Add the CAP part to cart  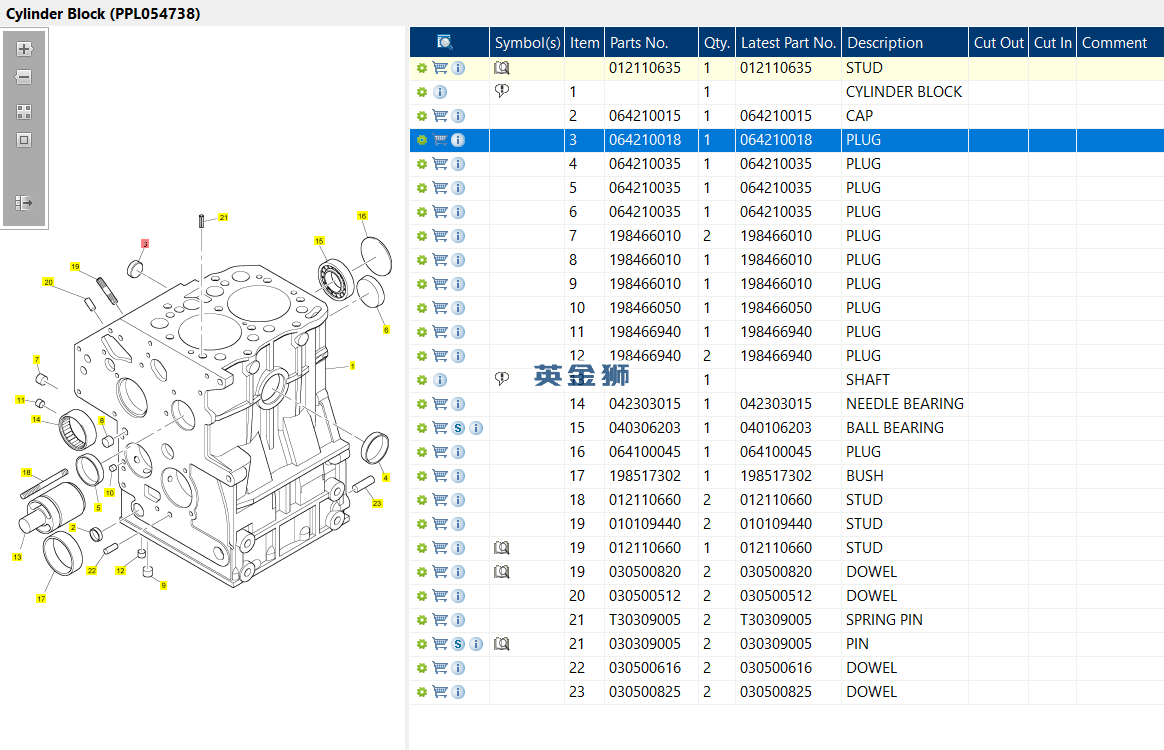(x=440, y=116)
